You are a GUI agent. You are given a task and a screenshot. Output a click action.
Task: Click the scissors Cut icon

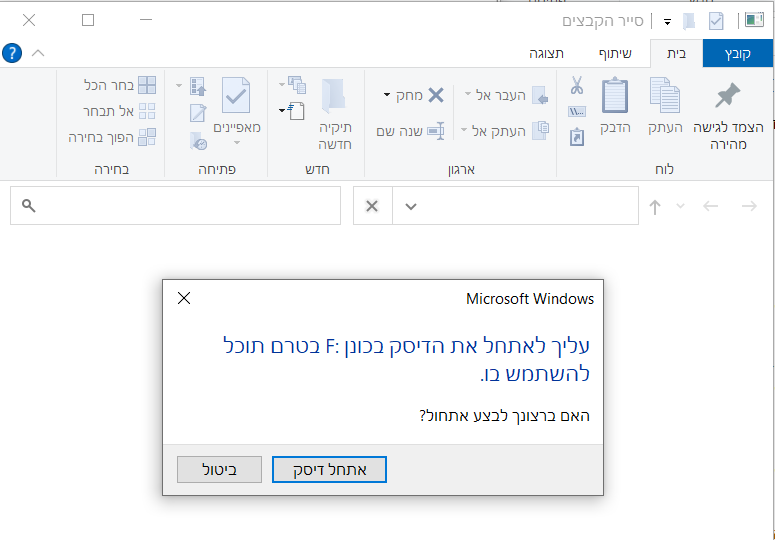point(577,85)
